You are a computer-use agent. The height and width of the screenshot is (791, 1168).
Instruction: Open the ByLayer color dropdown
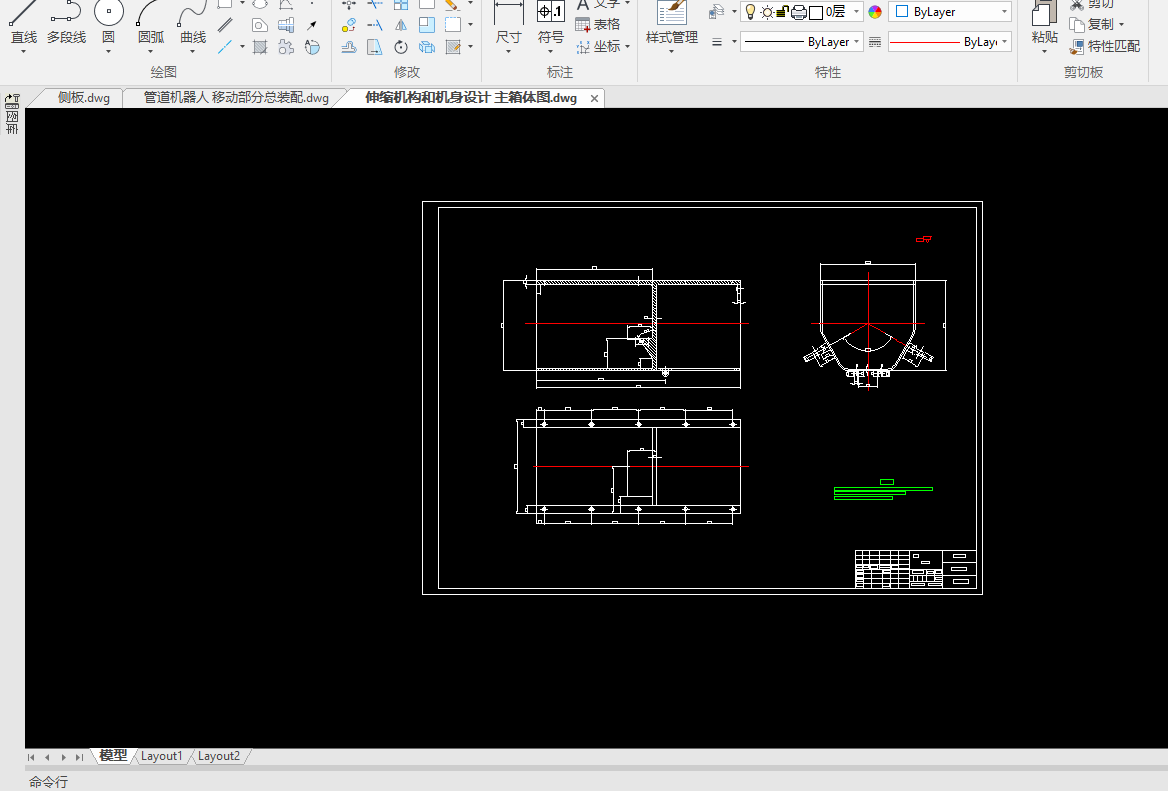coord(1003,12)
